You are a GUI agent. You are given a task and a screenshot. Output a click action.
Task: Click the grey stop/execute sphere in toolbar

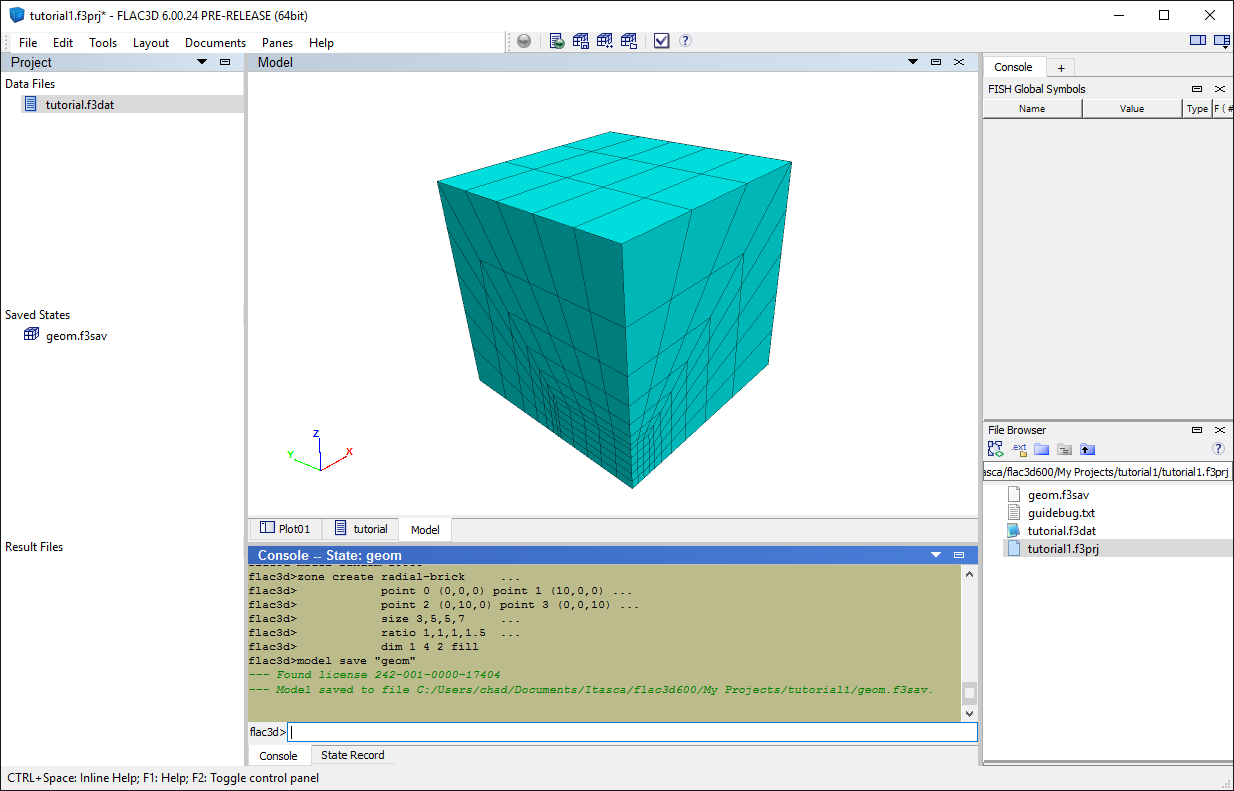coord(524,41)
